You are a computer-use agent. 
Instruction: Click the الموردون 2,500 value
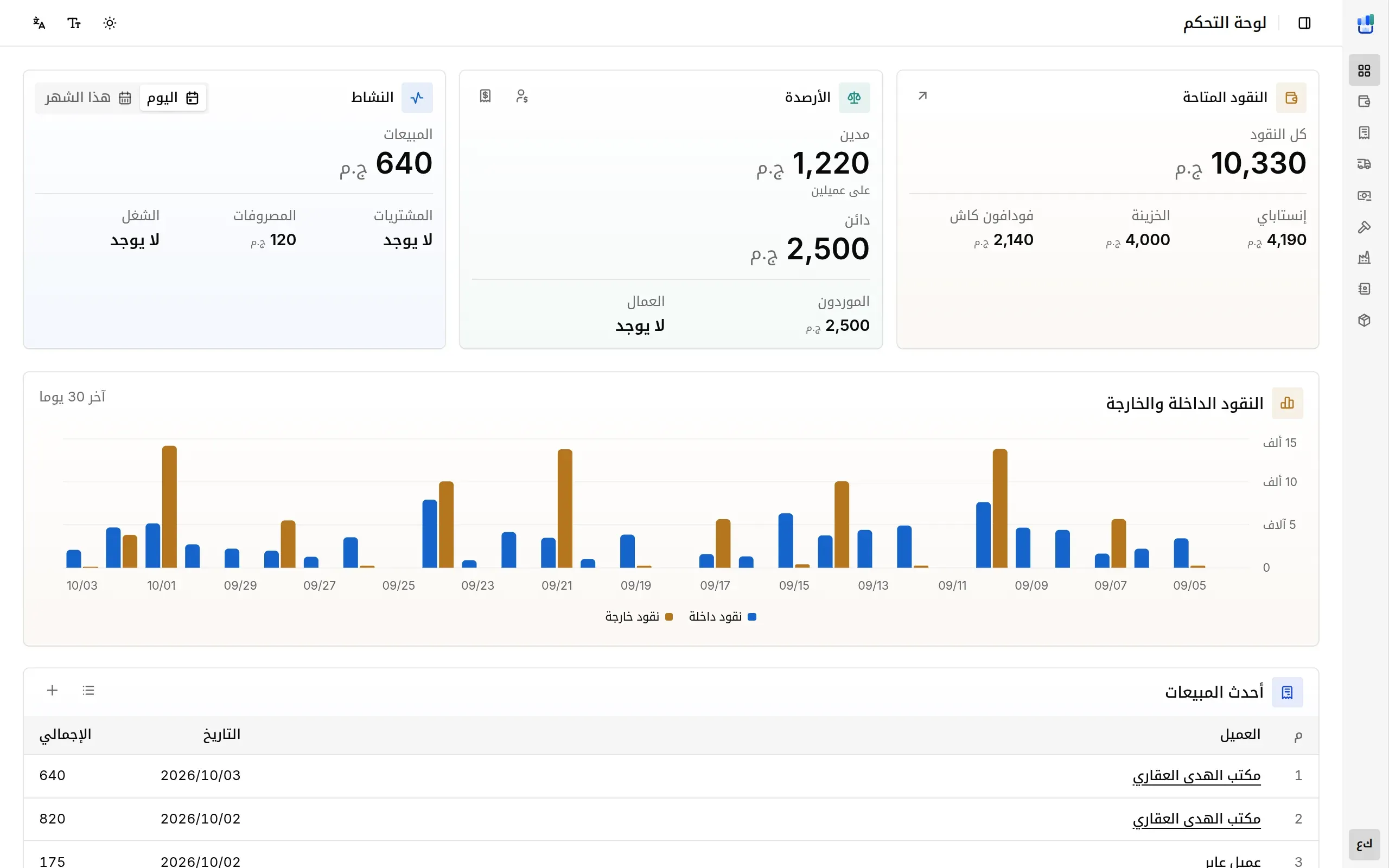tap(837, 326)
